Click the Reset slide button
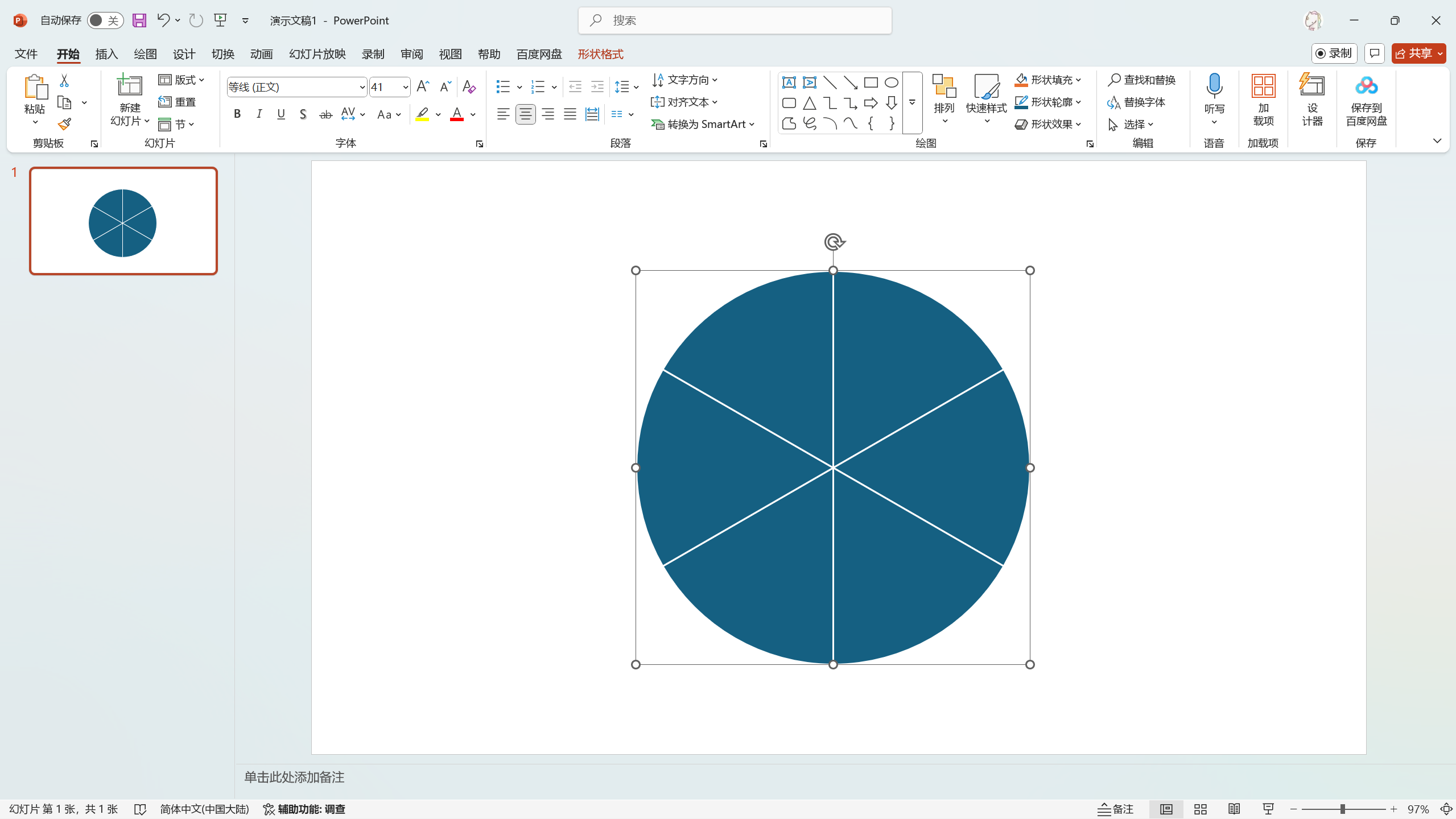This screenshot has width=1456, height=819. pos(178,102)
